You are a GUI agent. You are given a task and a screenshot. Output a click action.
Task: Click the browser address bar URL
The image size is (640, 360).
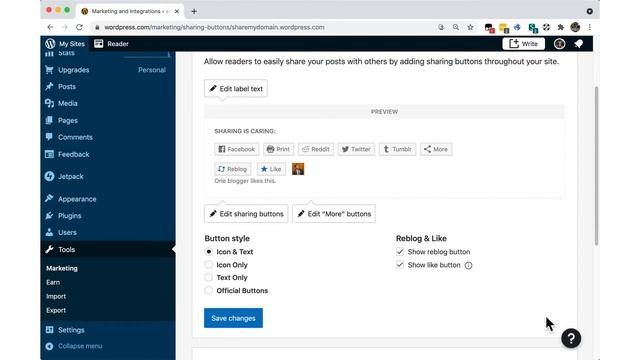(x=214, y=27)
